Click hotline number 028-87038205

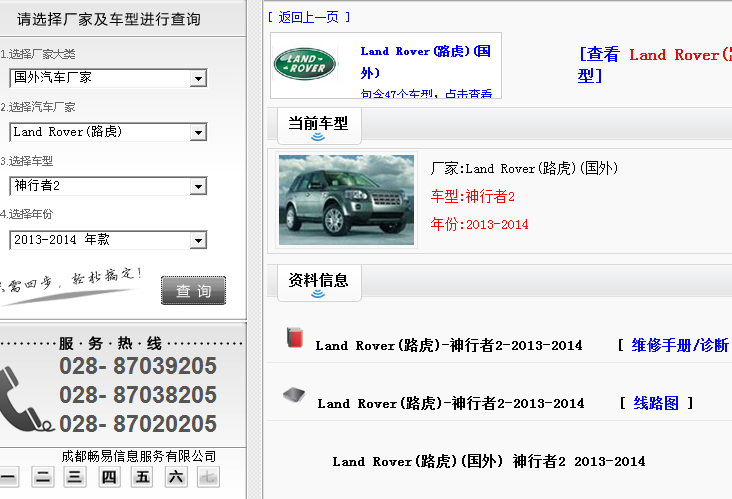[x=138, y=394]
